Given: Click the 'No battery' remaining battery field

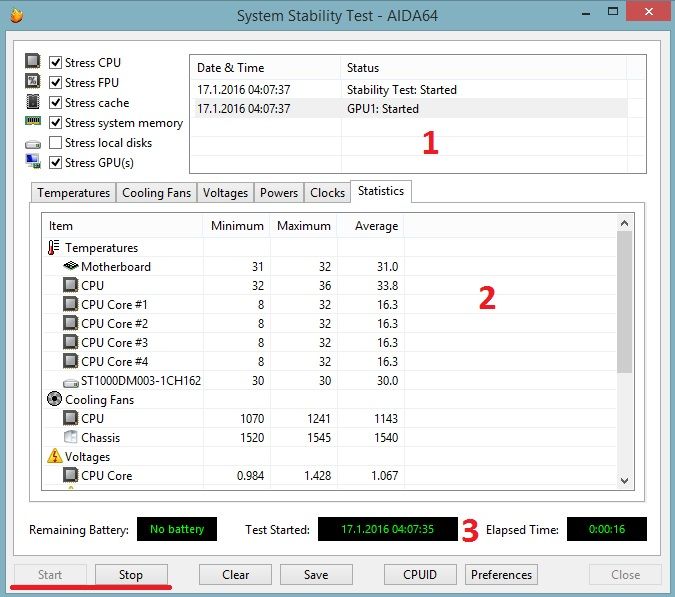Looking at the screenshot, I should point(177,529).
